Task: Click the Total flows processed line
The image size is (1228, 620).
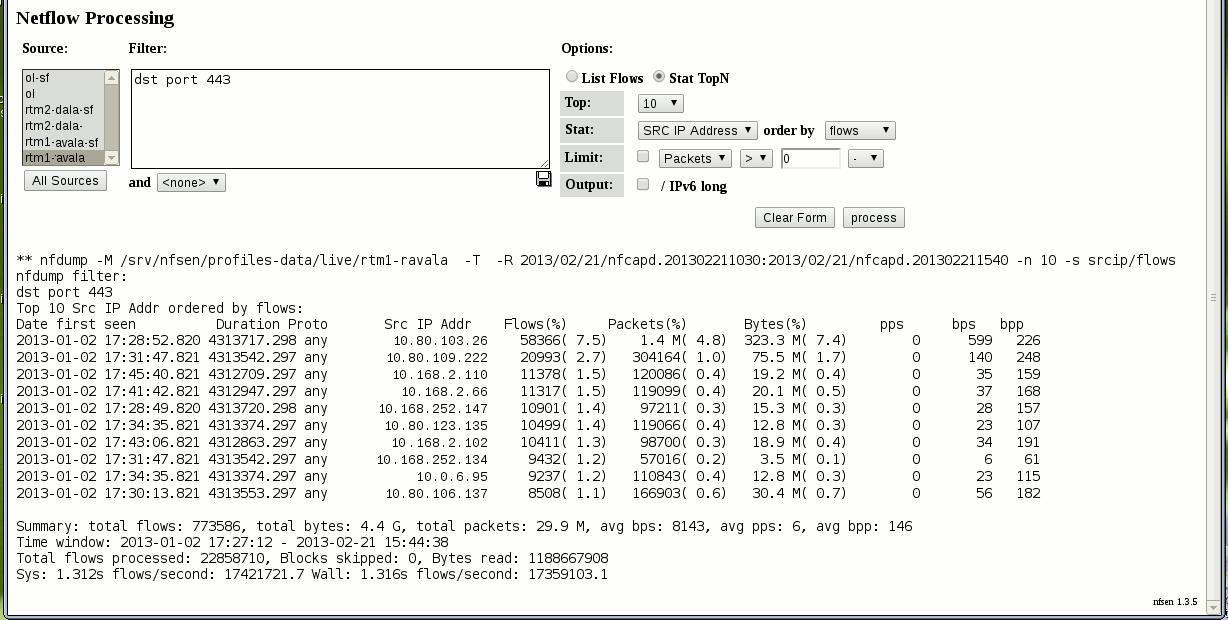Action: pyautogui.click(x=312, y=558)
